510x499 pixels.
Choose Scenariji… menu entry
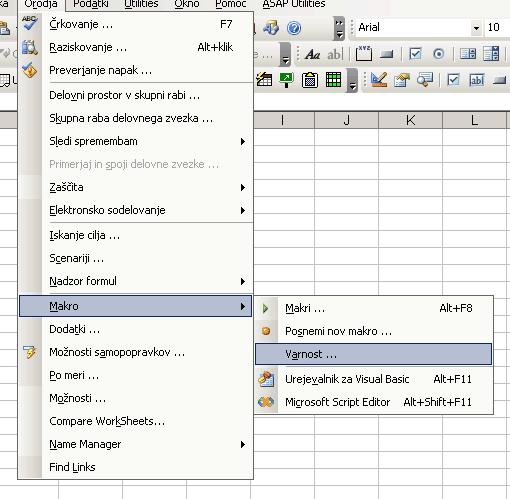coord(136,258)
